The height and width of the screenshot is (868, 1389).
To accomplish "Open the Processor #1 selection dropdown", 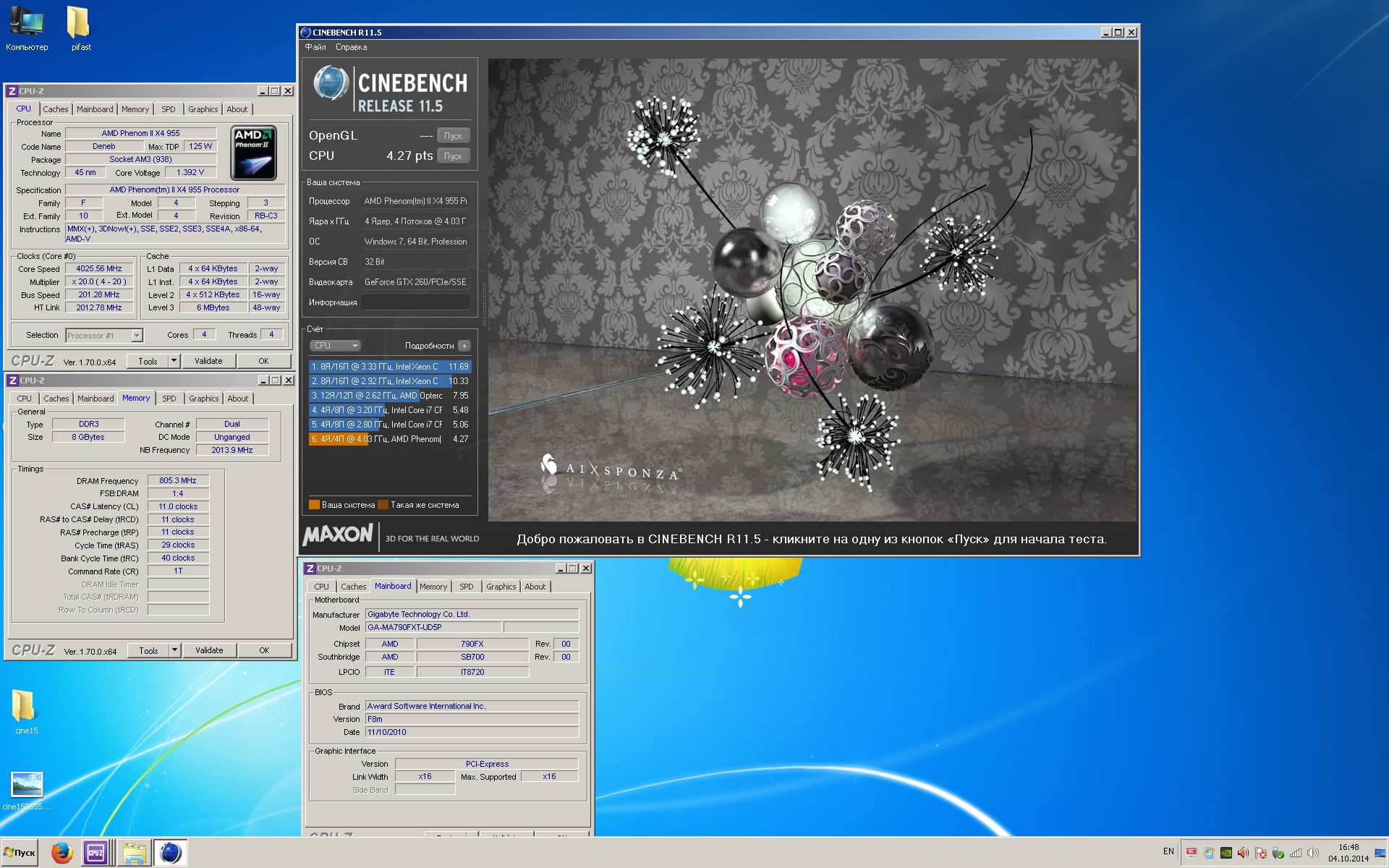I will click(104, 335).
